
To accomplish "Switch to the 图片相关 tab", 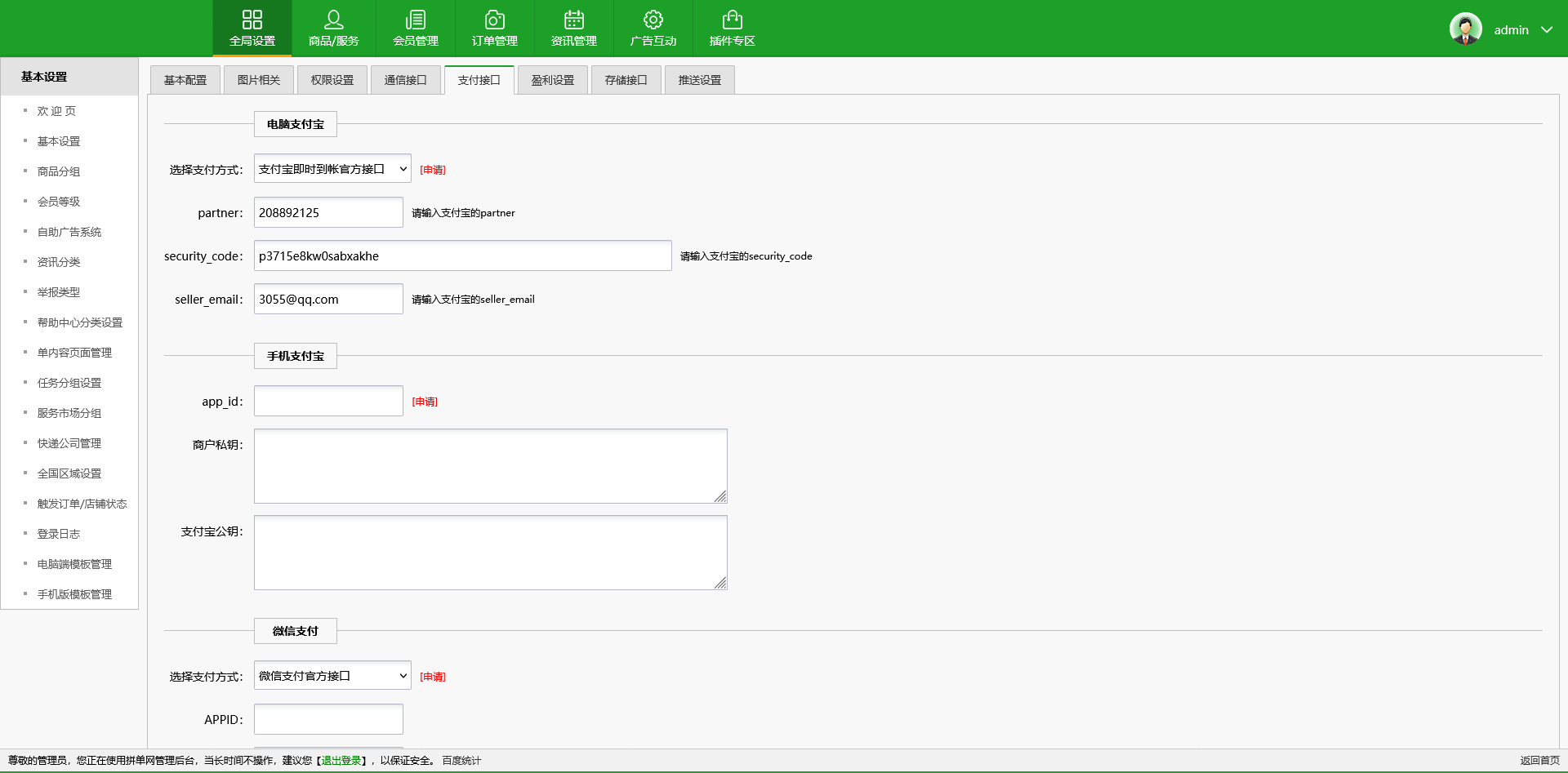I will coord(259,80).
